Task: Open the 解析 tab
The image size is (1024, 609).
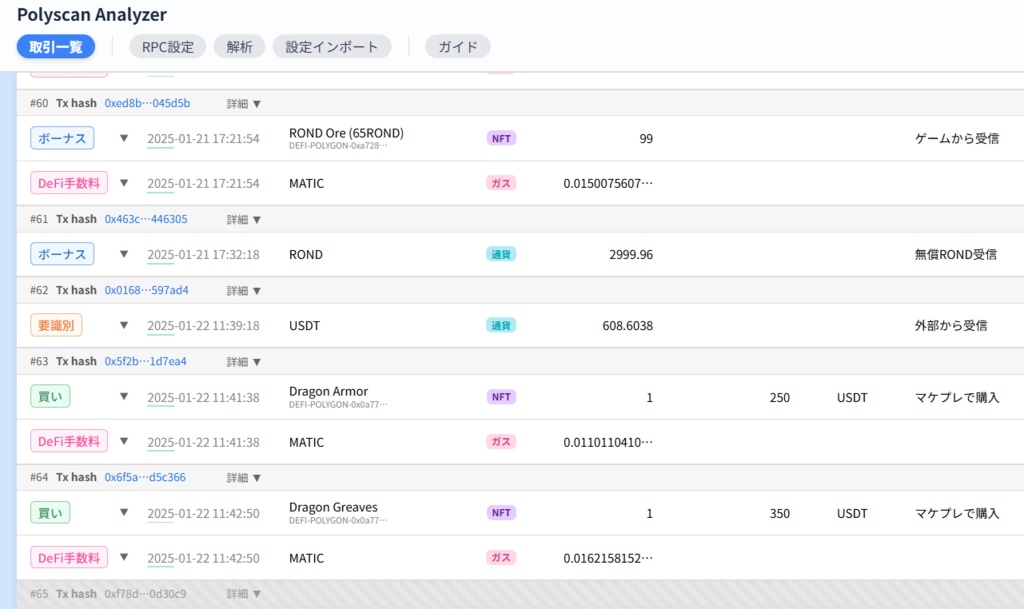Action: click(239, 46)
